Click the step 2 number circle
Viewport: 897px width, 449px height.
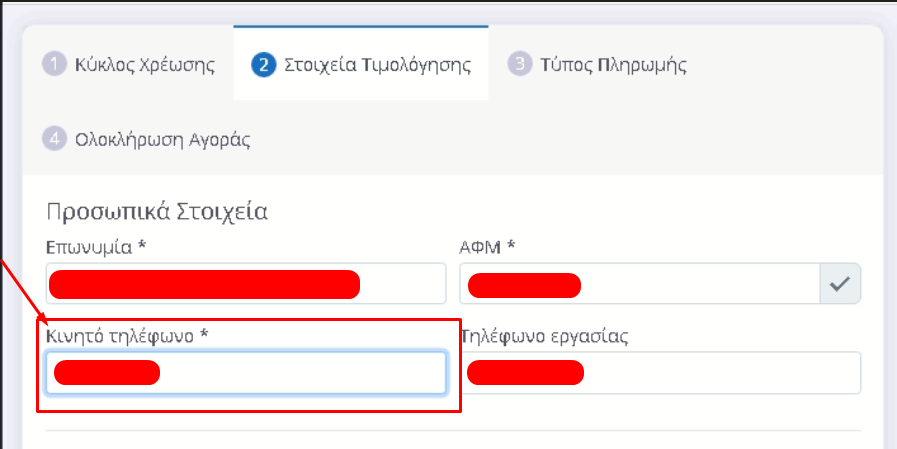(264, 65)
